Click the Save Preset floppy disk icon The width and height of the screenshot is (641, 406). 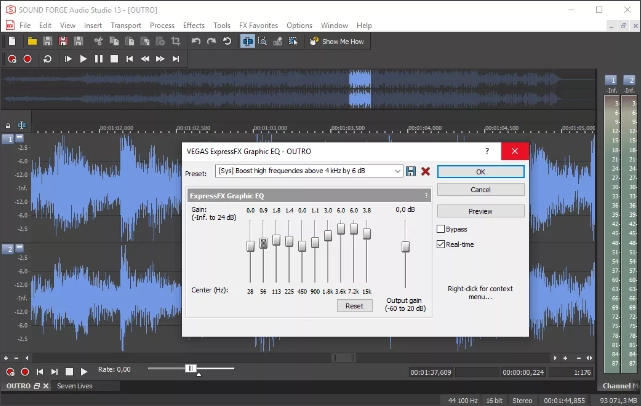411,172
